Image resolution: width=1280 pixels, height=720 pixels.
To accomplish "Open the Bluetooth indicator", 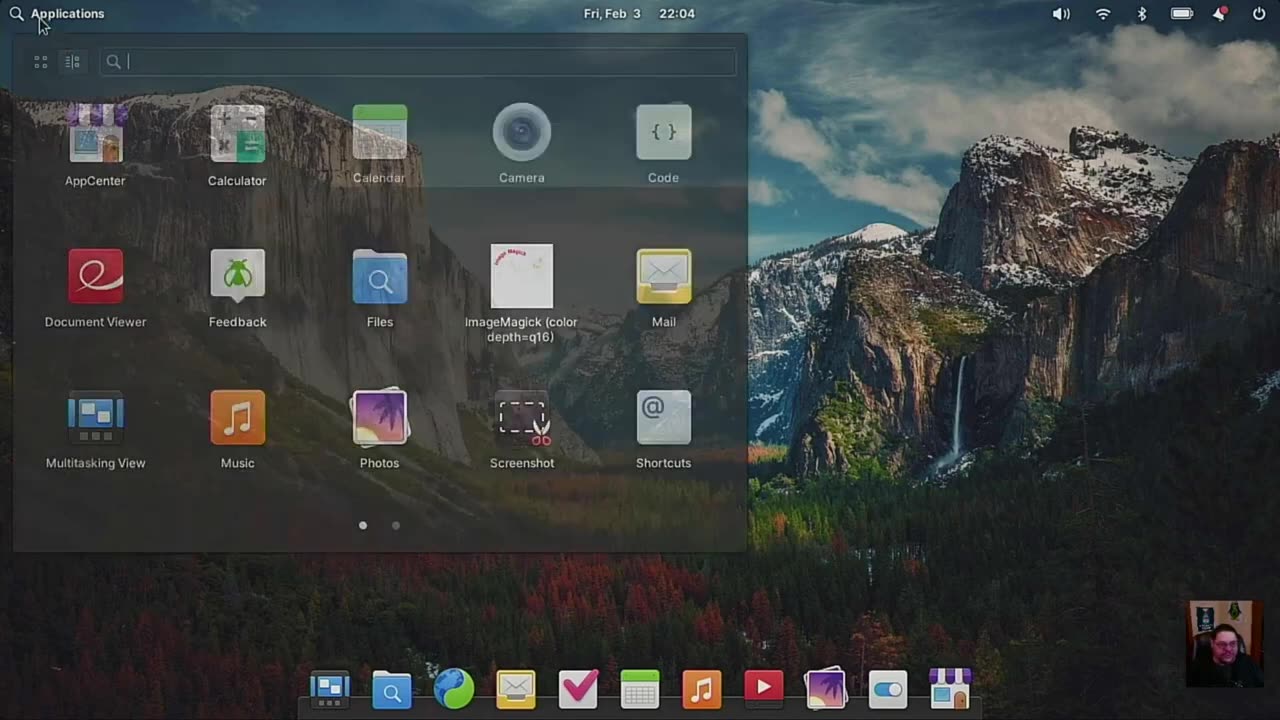I will (x=1142, y=14).
